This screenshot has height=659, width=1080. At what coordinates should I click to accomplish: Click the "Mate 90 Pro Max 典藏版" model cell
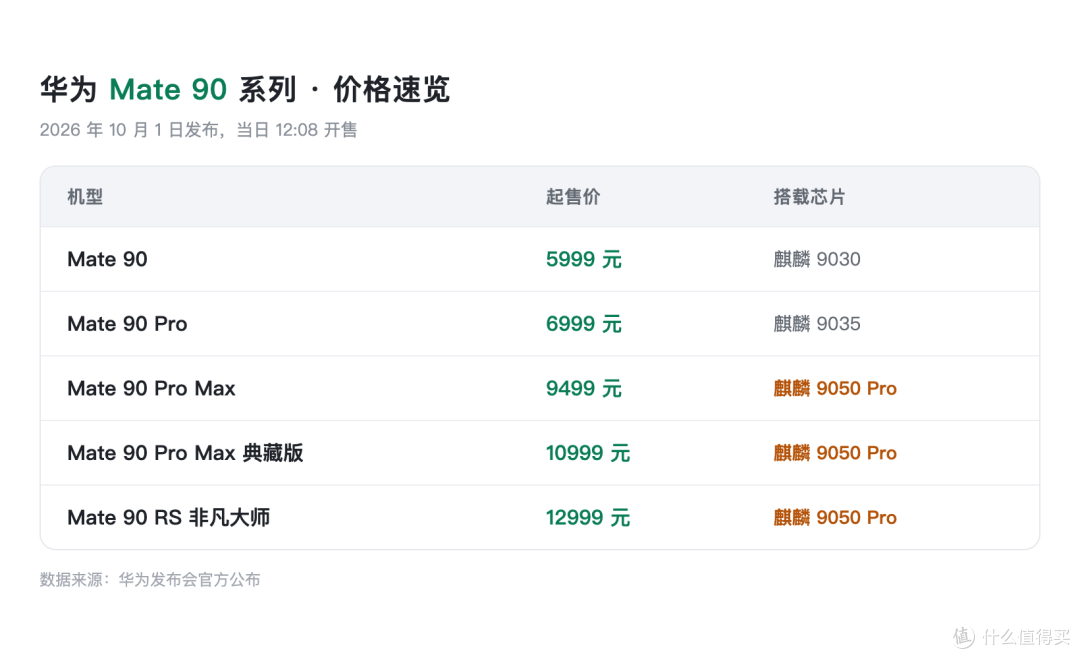pos(185,453)
